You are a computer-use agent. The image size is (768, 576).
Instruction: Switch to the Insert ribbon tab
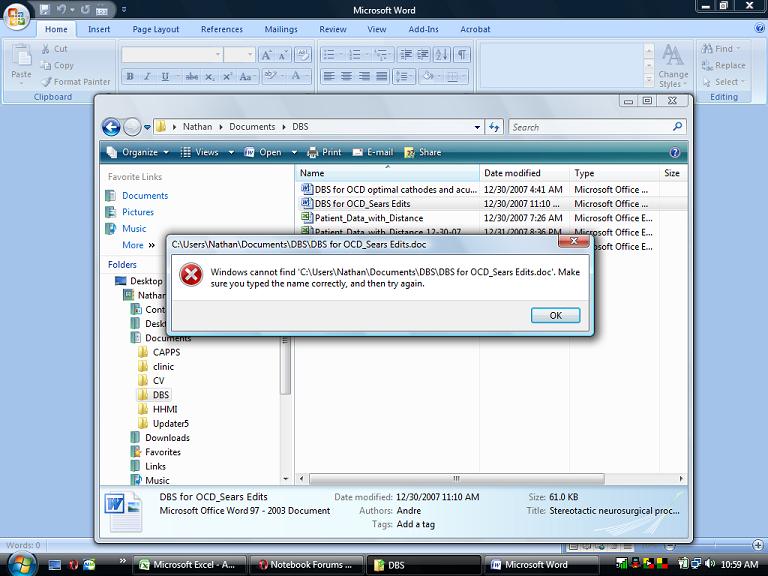click(x=99, y=29)
